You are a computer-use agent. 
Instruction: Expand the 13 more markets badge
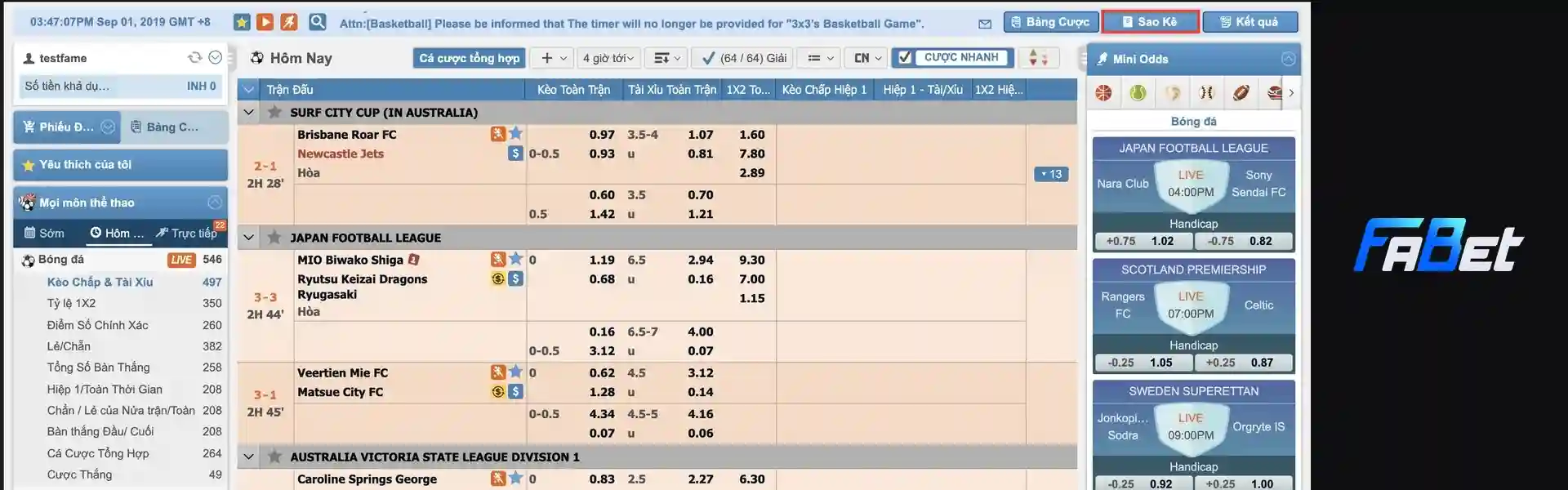tap(1050, 174)
